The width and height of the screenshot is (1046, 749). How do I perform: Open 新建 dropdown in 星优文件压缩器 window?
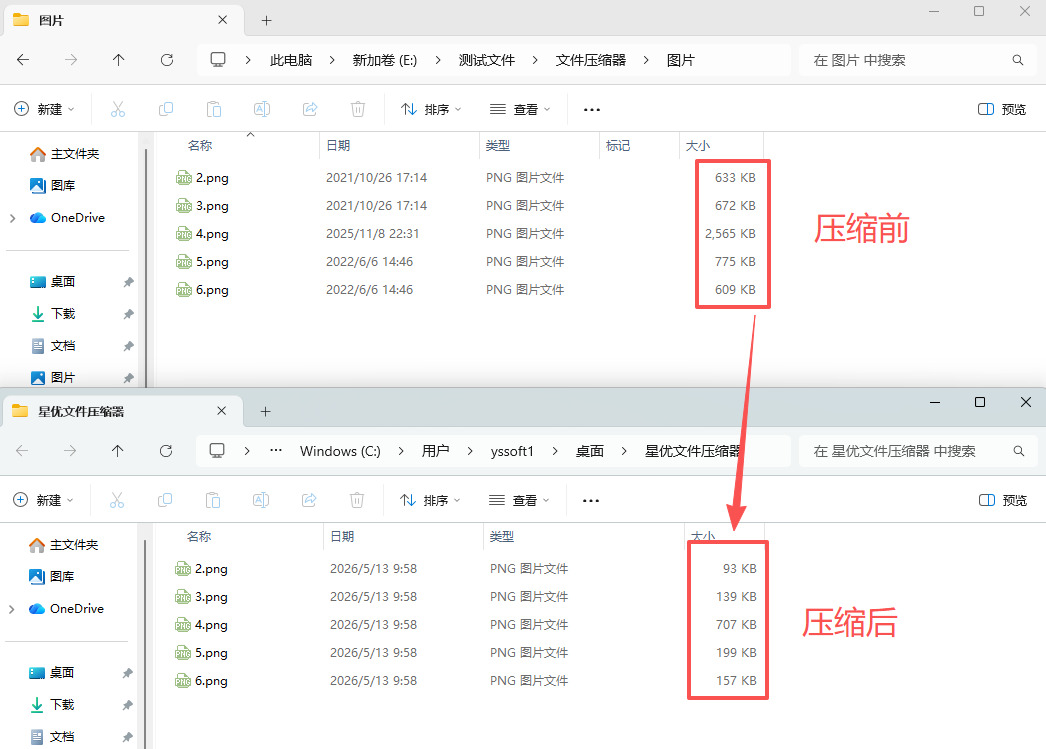click(43, 500)
